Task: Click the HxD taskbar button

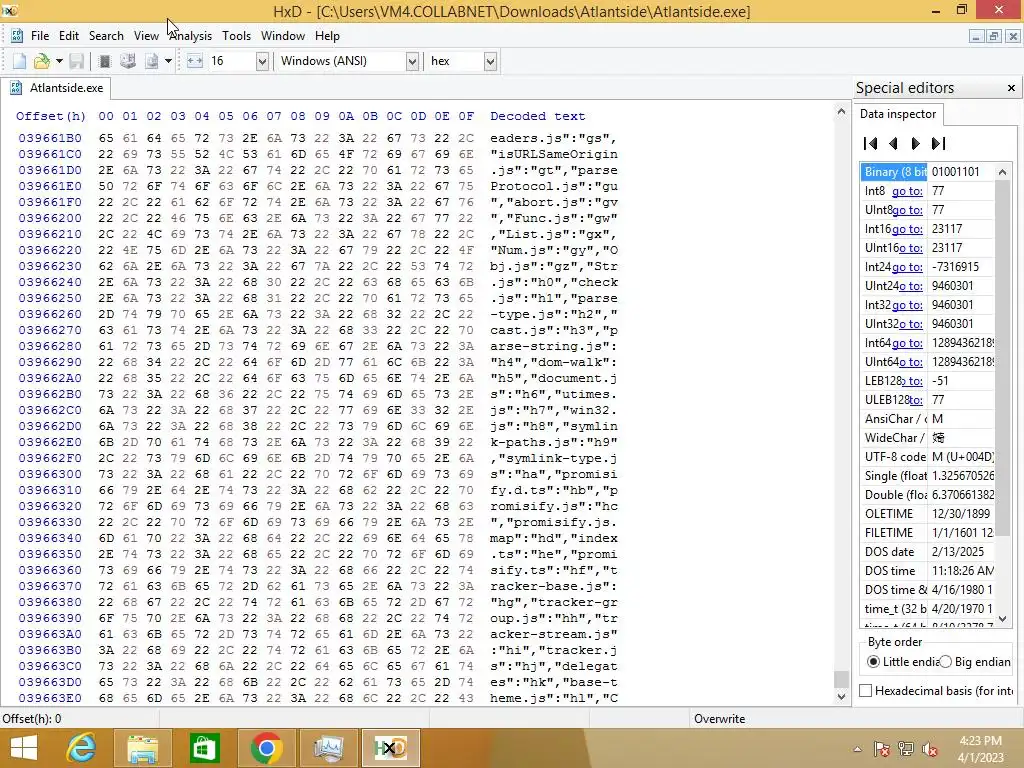Action: (389, 748)
